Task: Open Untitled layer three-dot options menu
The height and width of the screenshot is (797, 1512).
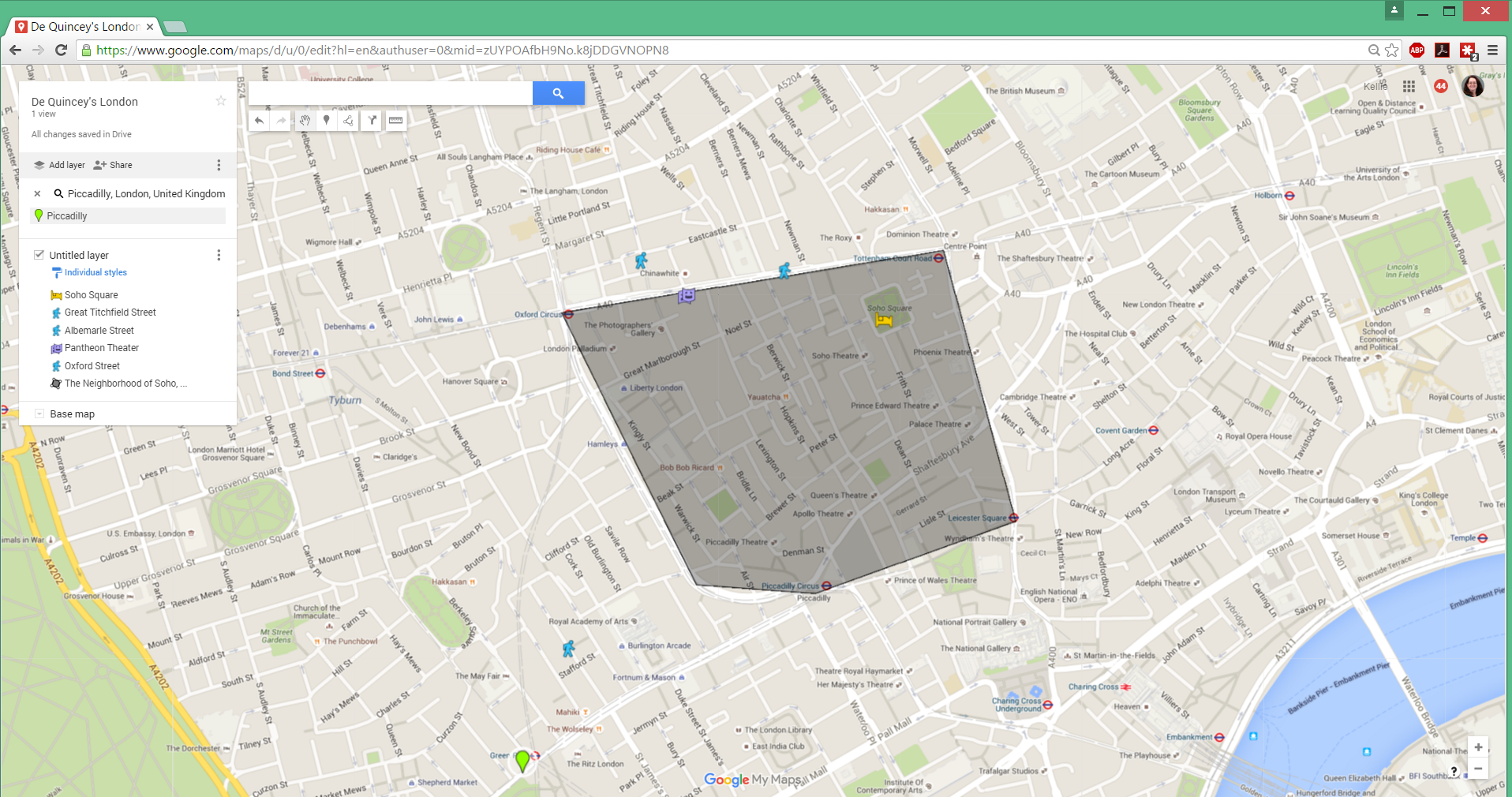Action: (x=219, y=255)
